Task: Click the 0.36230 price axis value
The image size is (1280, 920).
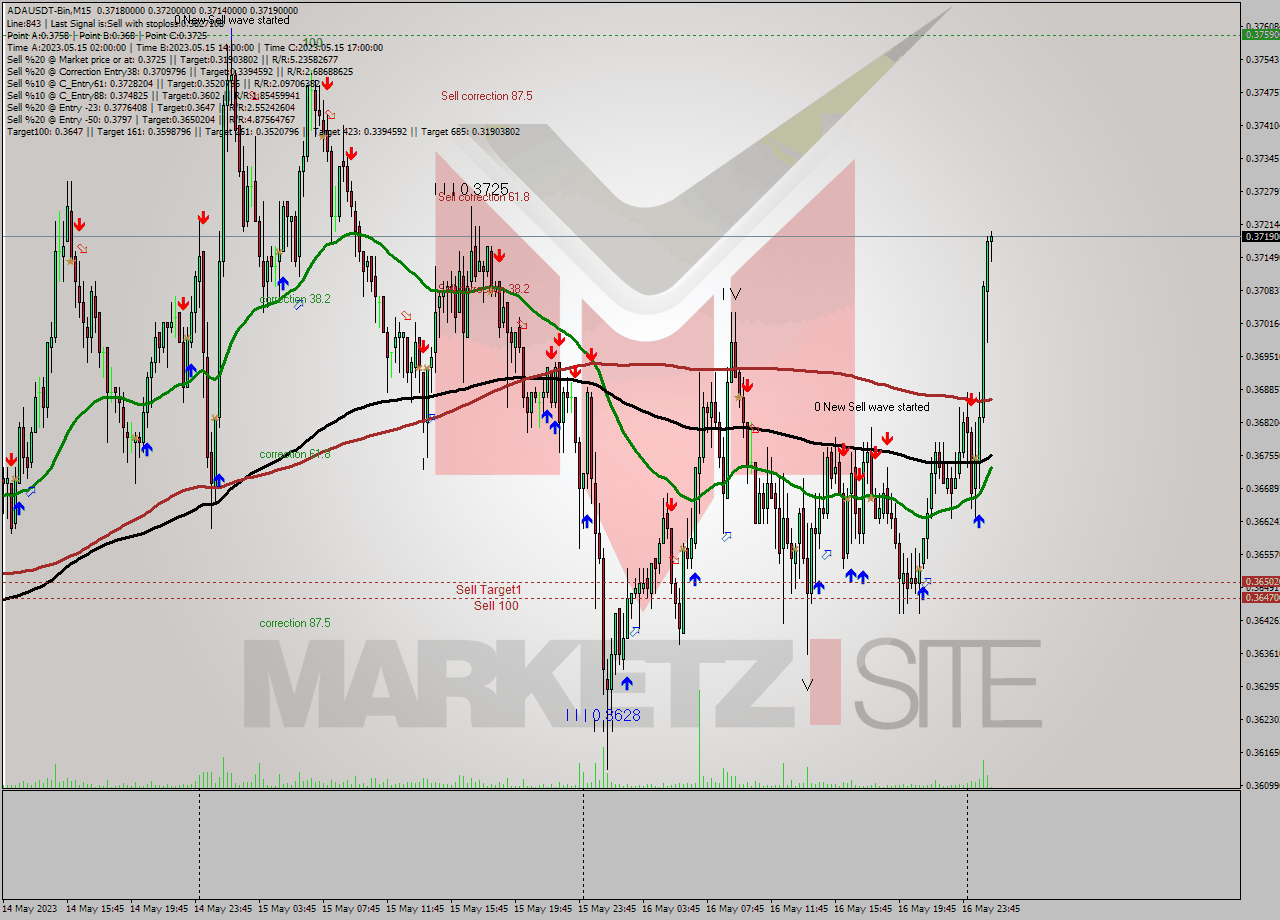Action: [1261, 720]
